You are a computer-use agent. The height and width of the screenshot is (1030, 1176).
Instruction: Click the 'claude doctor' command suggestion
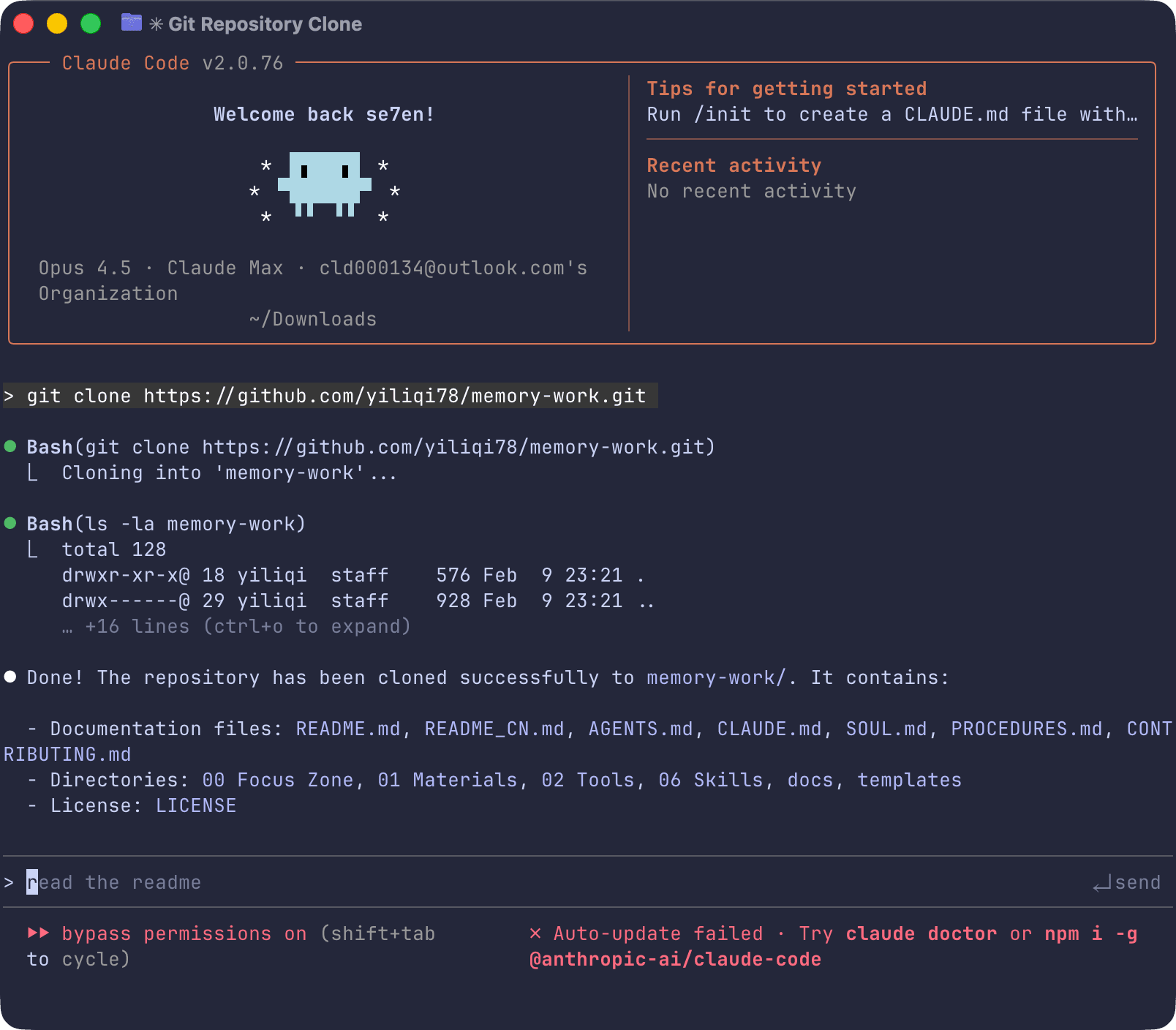pos(921,934)
